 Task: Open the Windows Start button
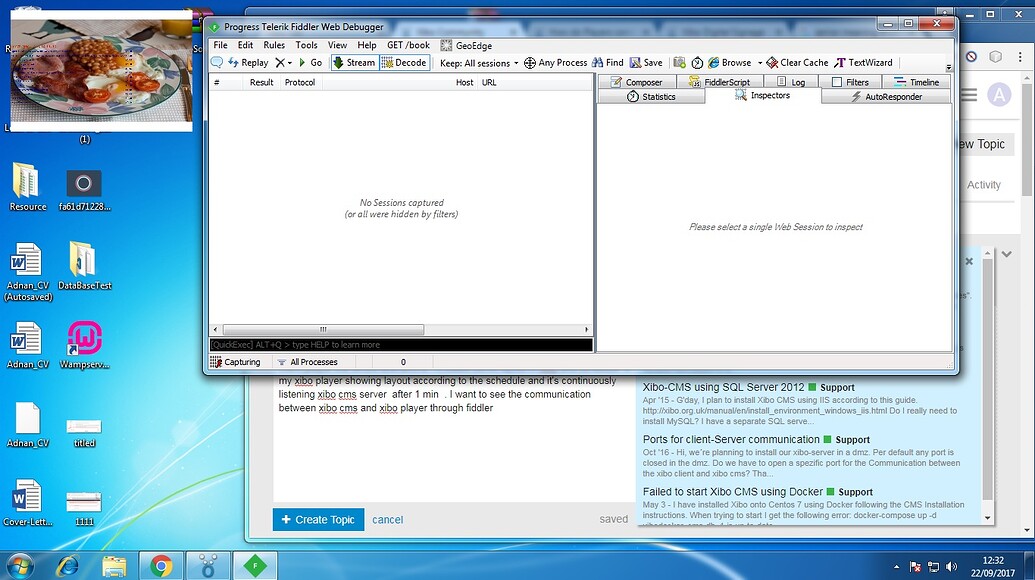click(19, 565)
